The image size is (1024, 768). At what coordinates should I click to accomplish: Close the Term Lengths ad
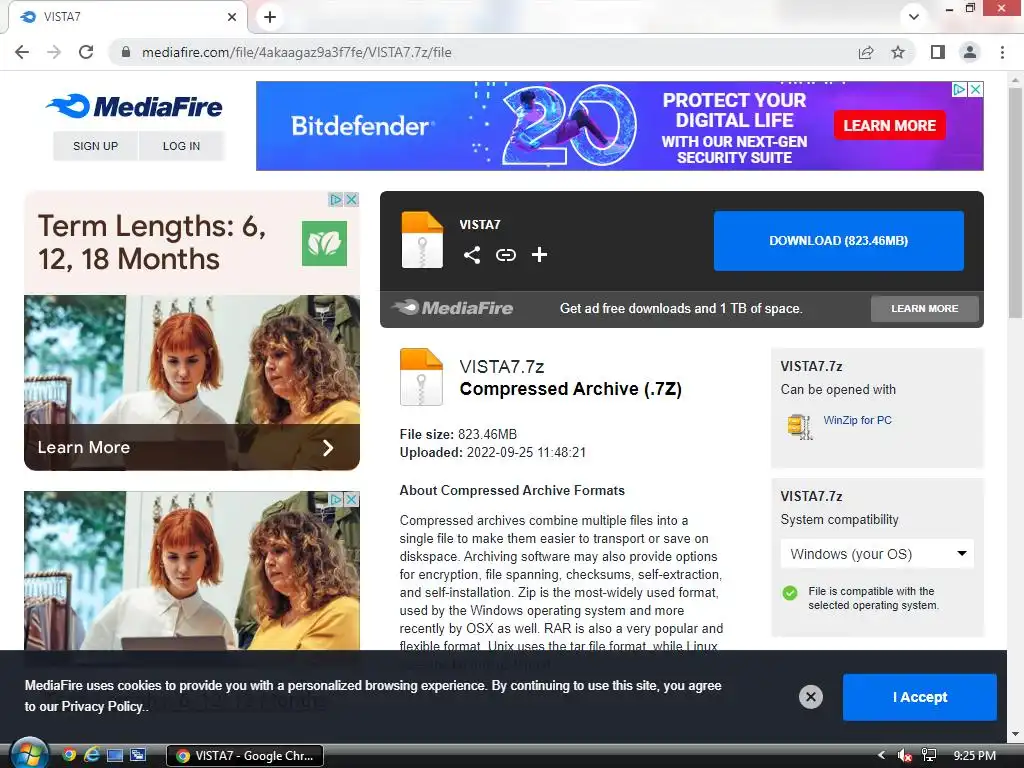[351, 199]
